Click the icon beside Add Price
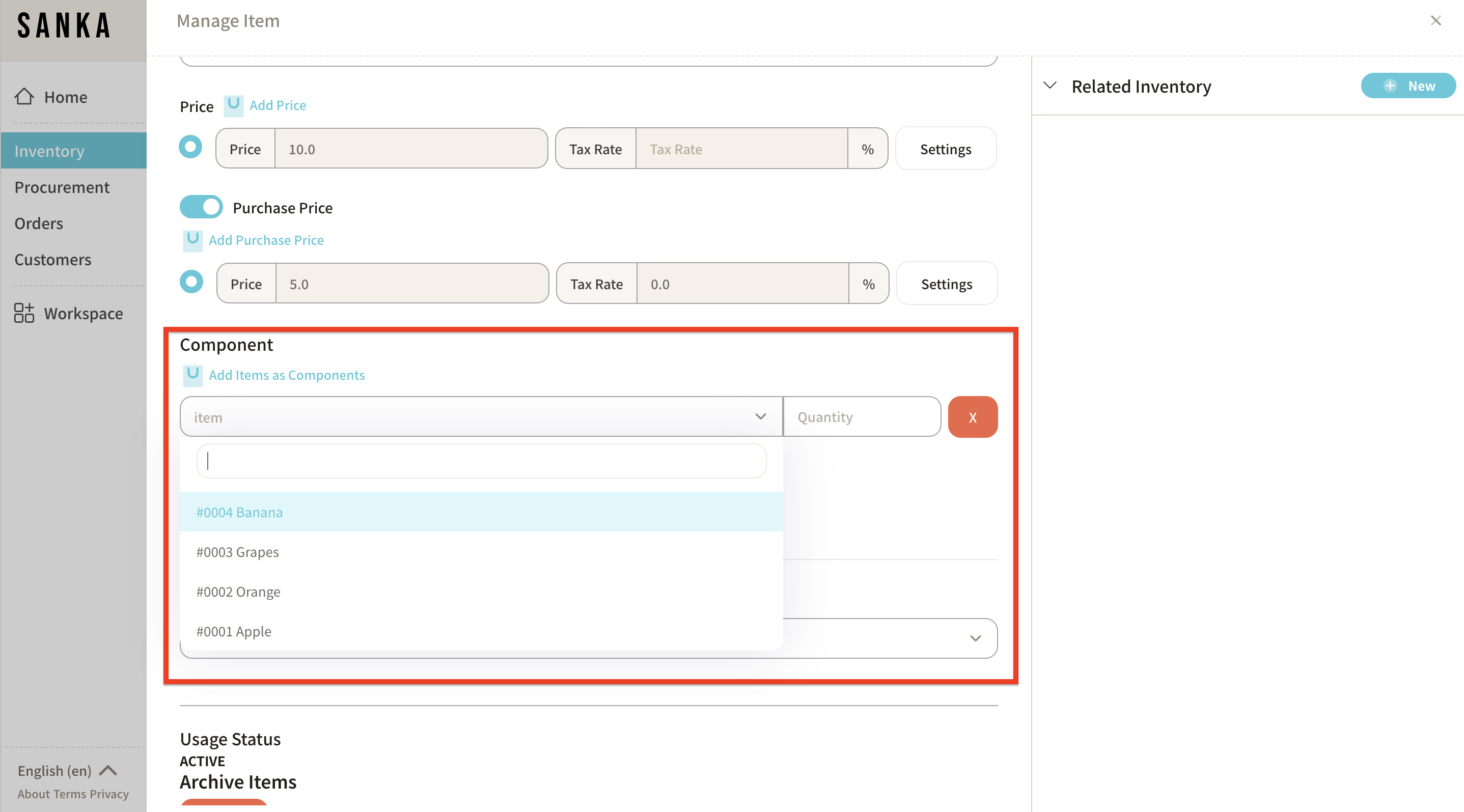Screen dimensions: 1464x812 (x=233, y=105)
